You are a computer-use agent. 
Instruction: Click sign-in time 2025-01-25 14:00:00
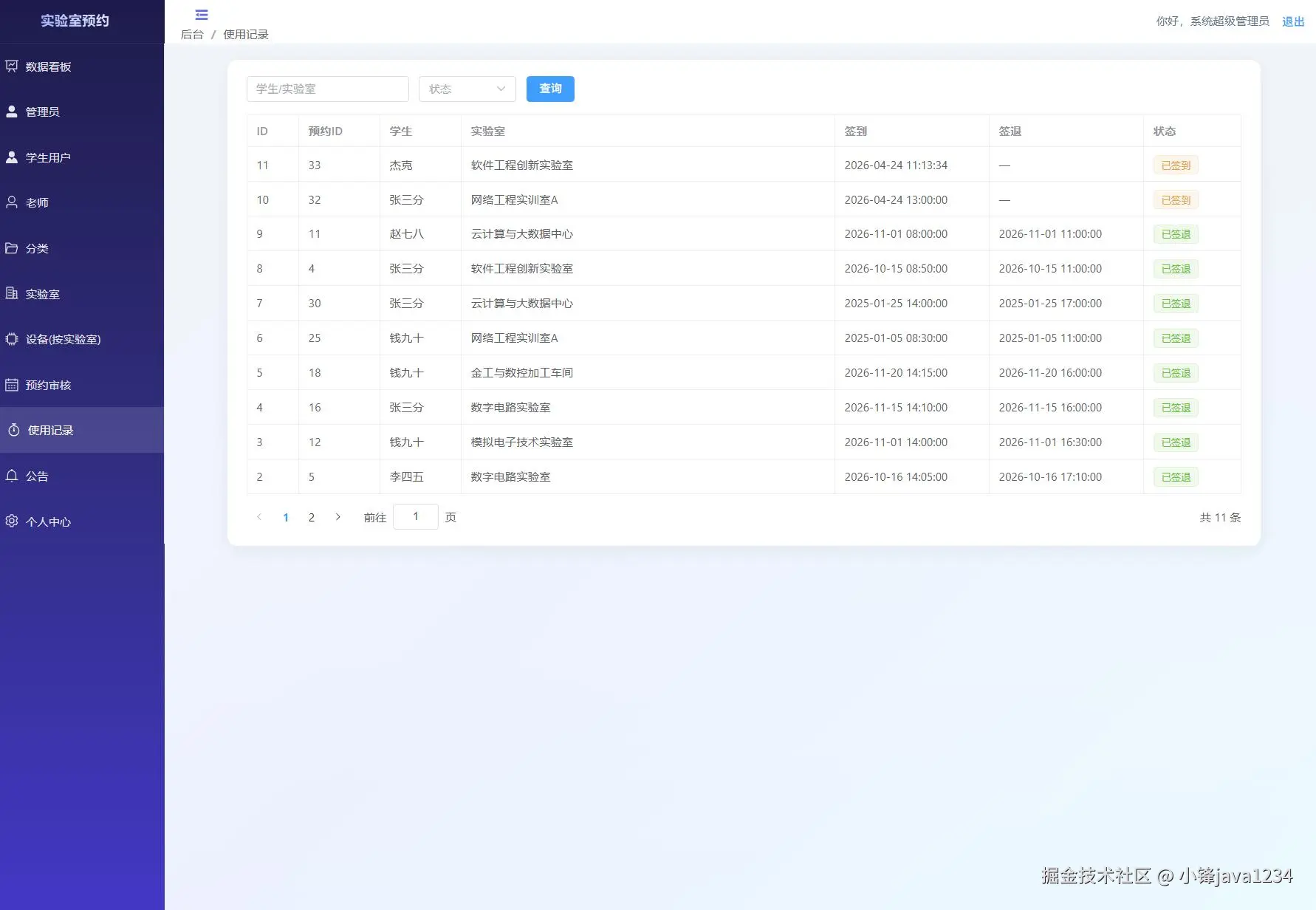(896, 304)
